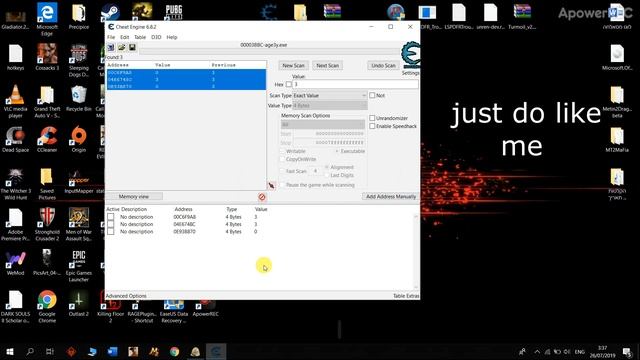Open Outlast 2 desktop shortcut
The width and height of the screenshot is (640, 360).
(79, 303)
